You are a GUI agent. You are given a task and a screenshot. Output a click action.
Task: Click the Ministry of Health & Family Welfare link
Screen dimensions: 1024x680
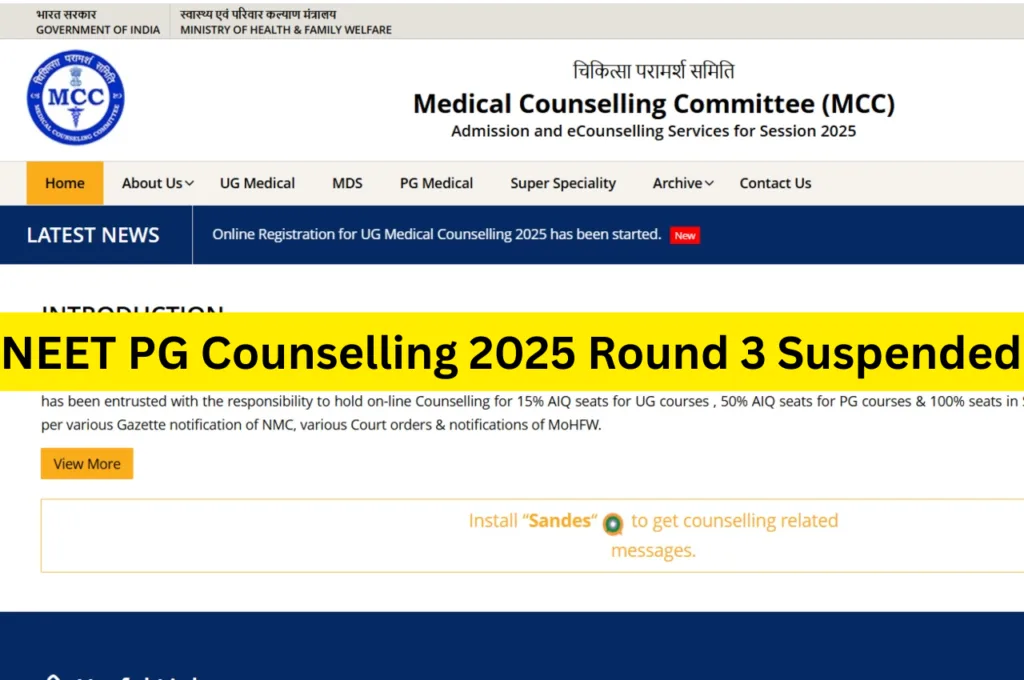pyautogui.click(x=286, y=22)
